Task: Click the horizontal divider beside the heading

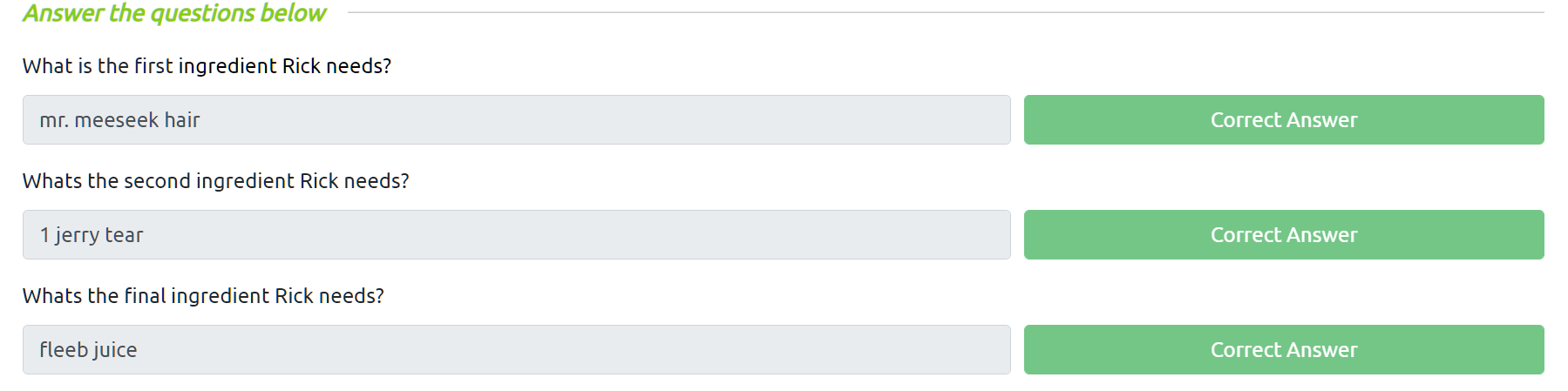Action: [946, 12]
